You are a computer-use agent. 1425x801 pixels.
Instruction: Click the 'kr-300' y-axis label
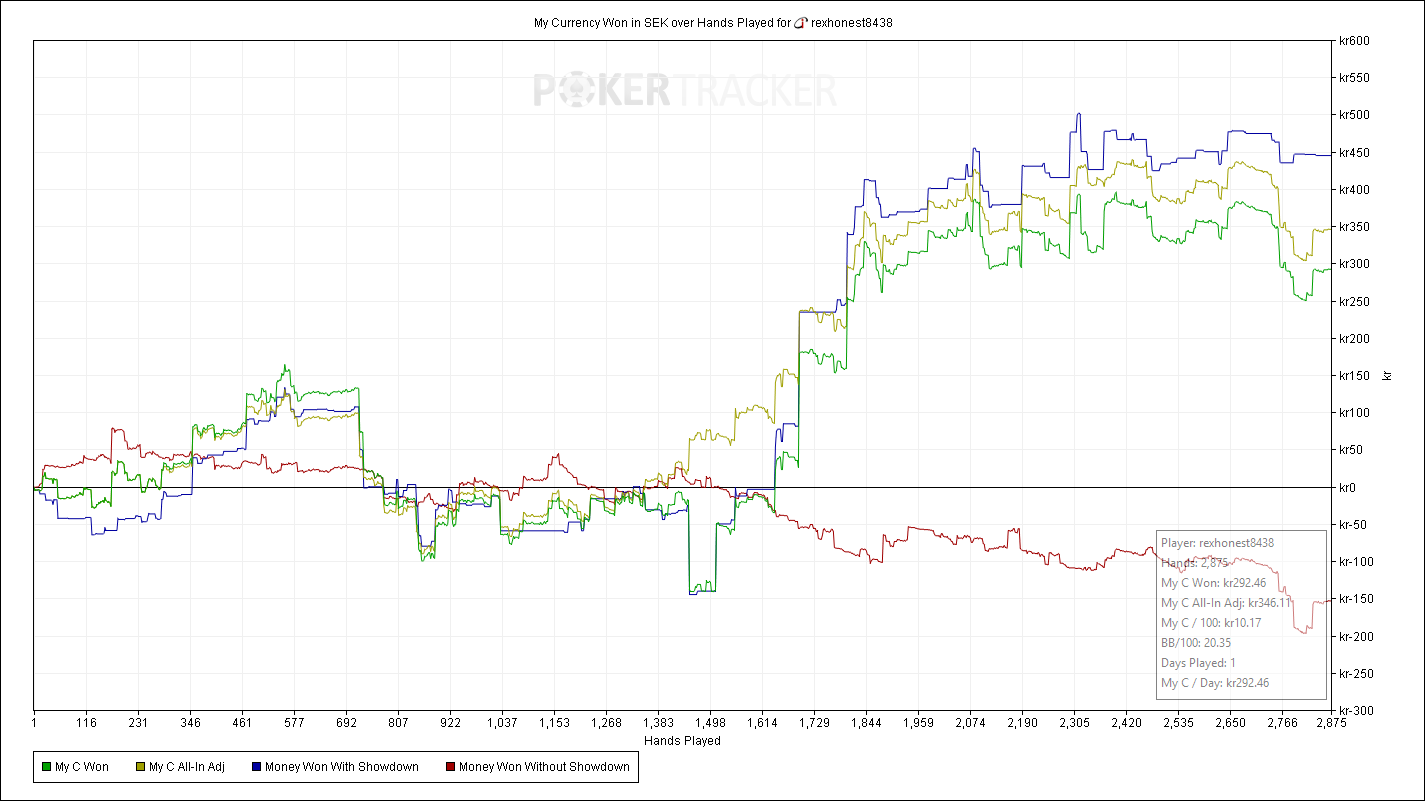[1355, 711]
